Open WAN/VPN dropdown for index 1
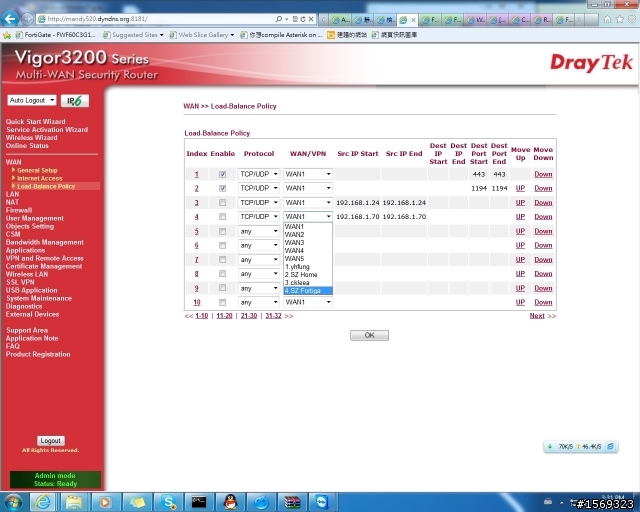Screen dimensions: 640x512 click(x=308, y=174)
